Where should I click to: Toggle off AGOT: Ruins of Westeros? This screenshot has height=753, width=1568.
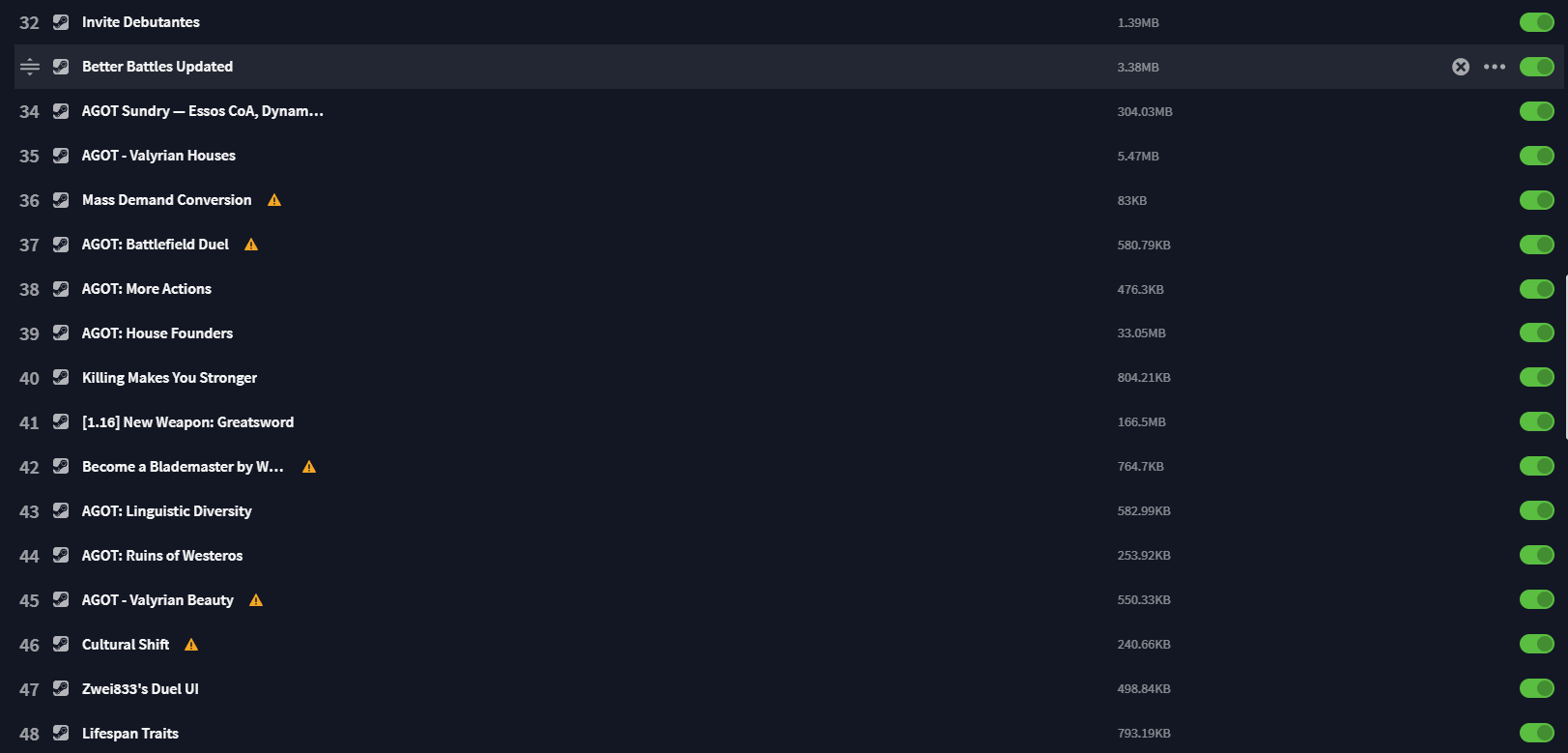(1536, 555)
